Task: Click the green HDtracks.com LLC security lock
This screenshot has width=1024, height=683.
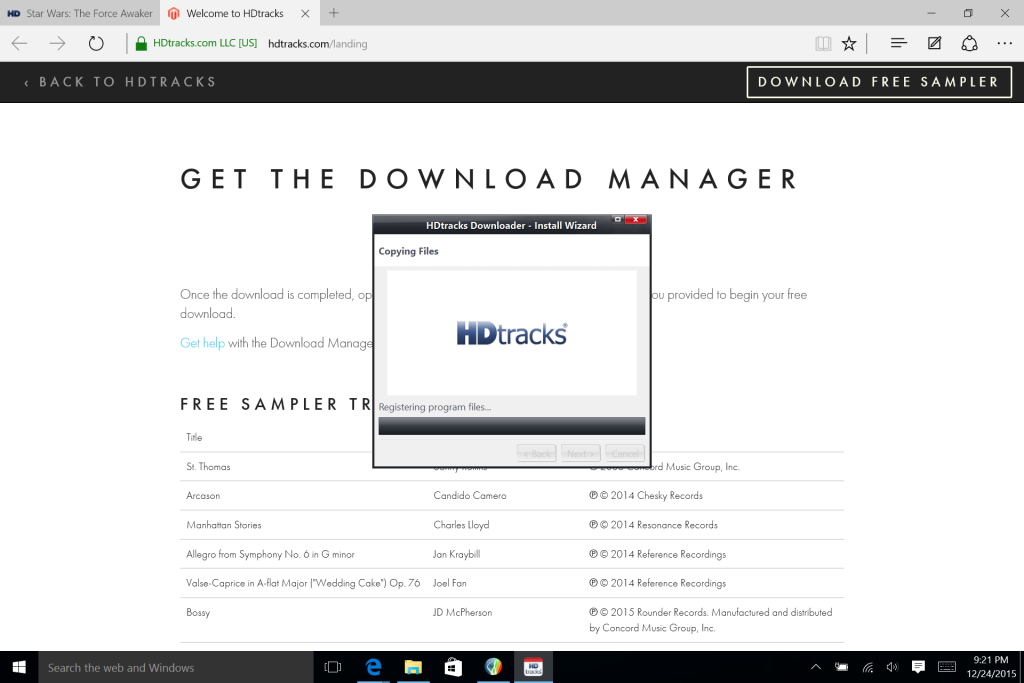Action: [x=141, y=44]
